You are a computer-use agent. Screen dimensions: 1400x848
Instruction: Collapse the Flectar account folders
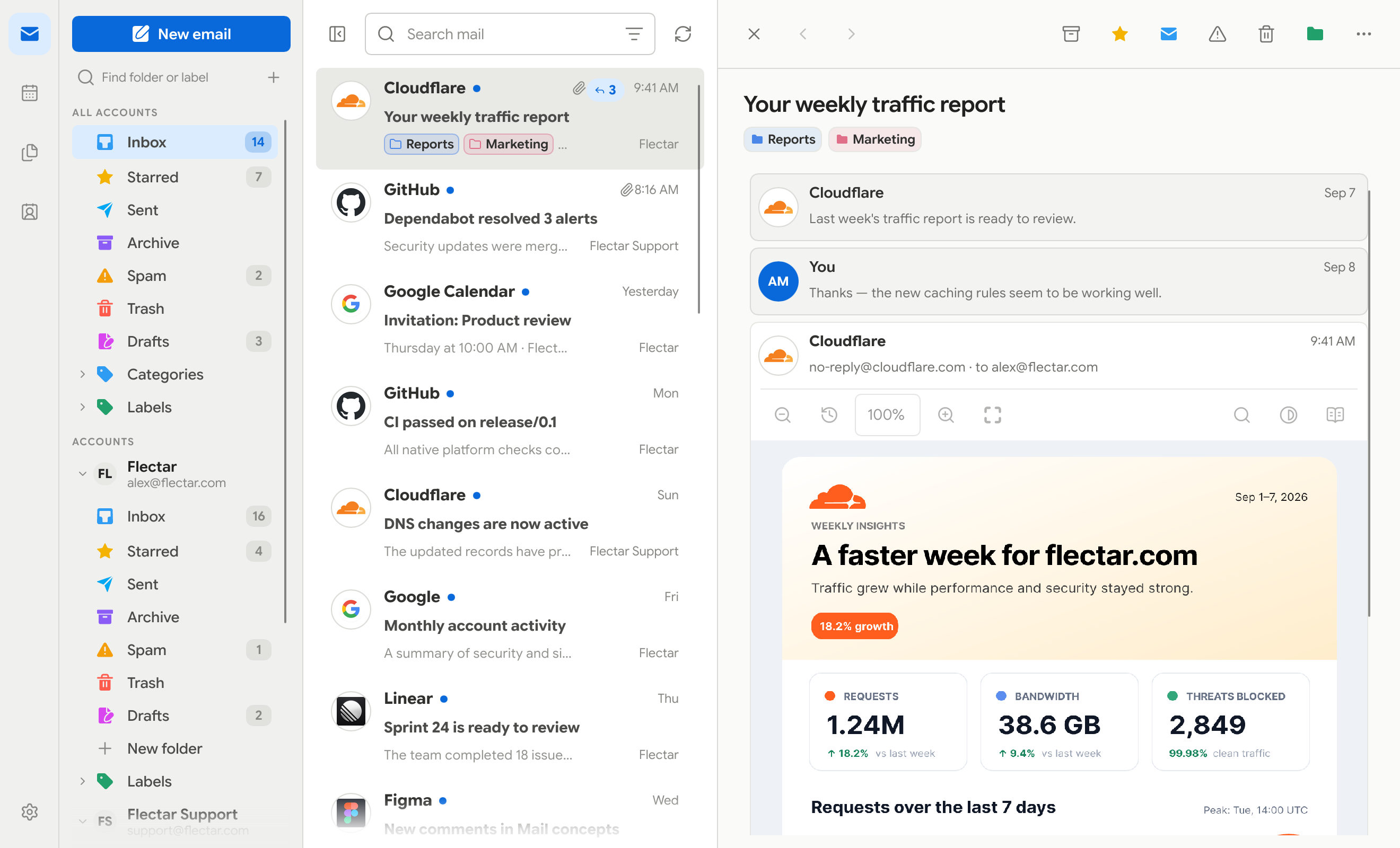(x=82, y=474)
